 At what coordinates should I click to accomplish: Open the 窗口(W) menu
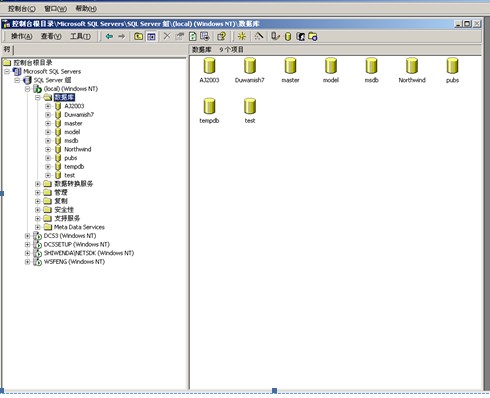(56, 9)
